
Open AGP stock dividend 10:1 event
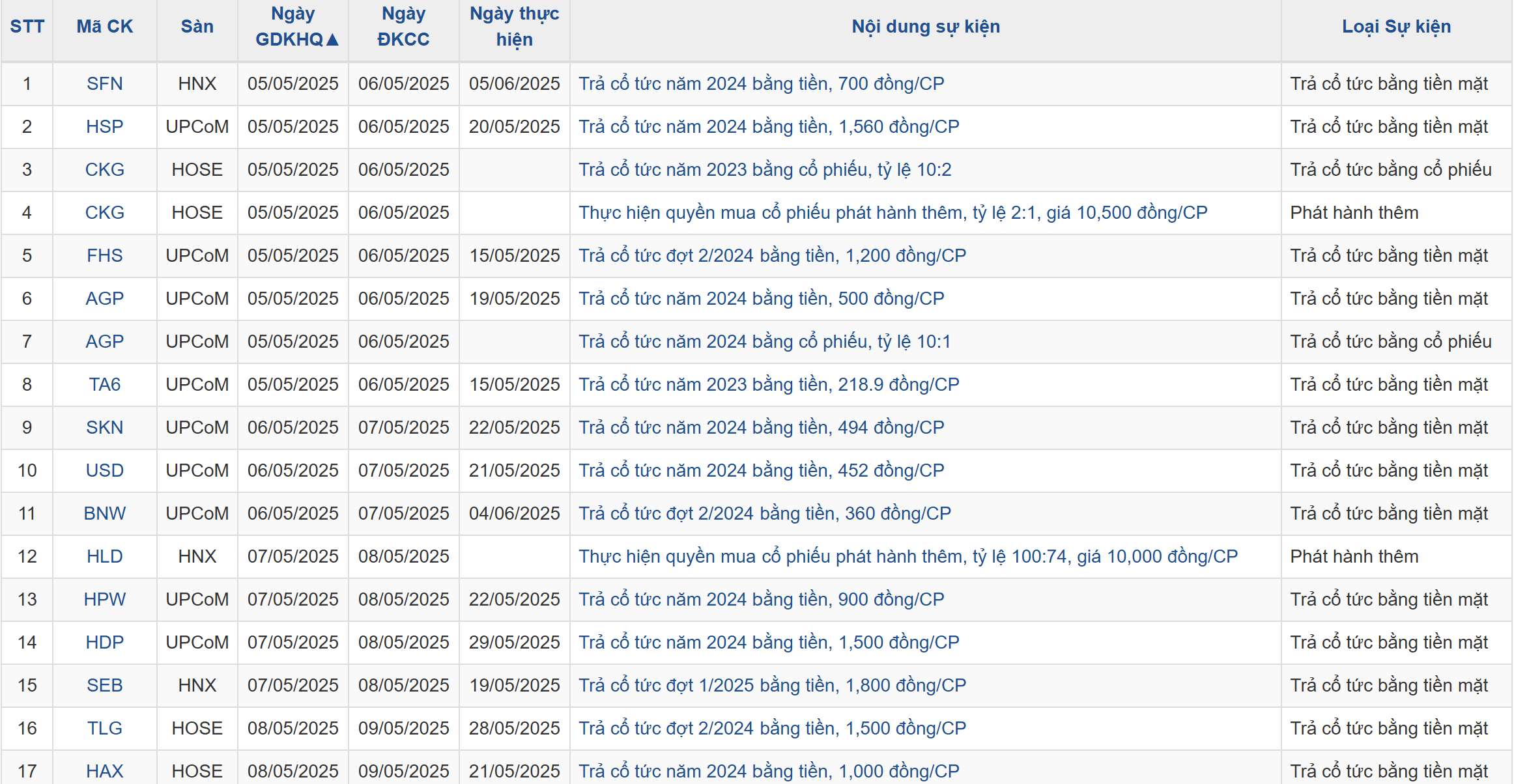[x=764, y=342]
